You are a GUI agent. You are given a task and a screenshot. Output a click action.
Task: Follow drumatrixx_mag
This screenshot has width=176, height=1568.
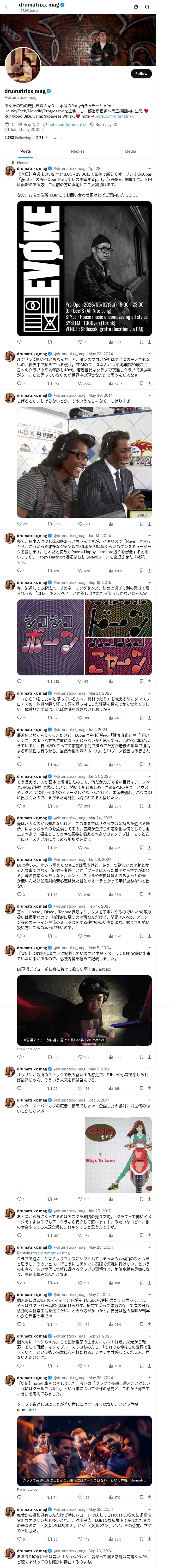tap(141, 73)
